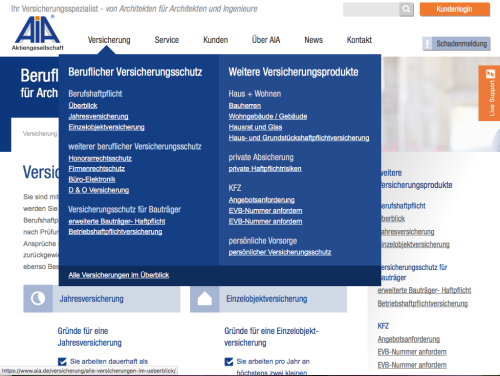Click the 'Beruflicher Versicherungsschutz' column title
The height and width of the screenshot is (376, 500).
(x=135, y=72)
